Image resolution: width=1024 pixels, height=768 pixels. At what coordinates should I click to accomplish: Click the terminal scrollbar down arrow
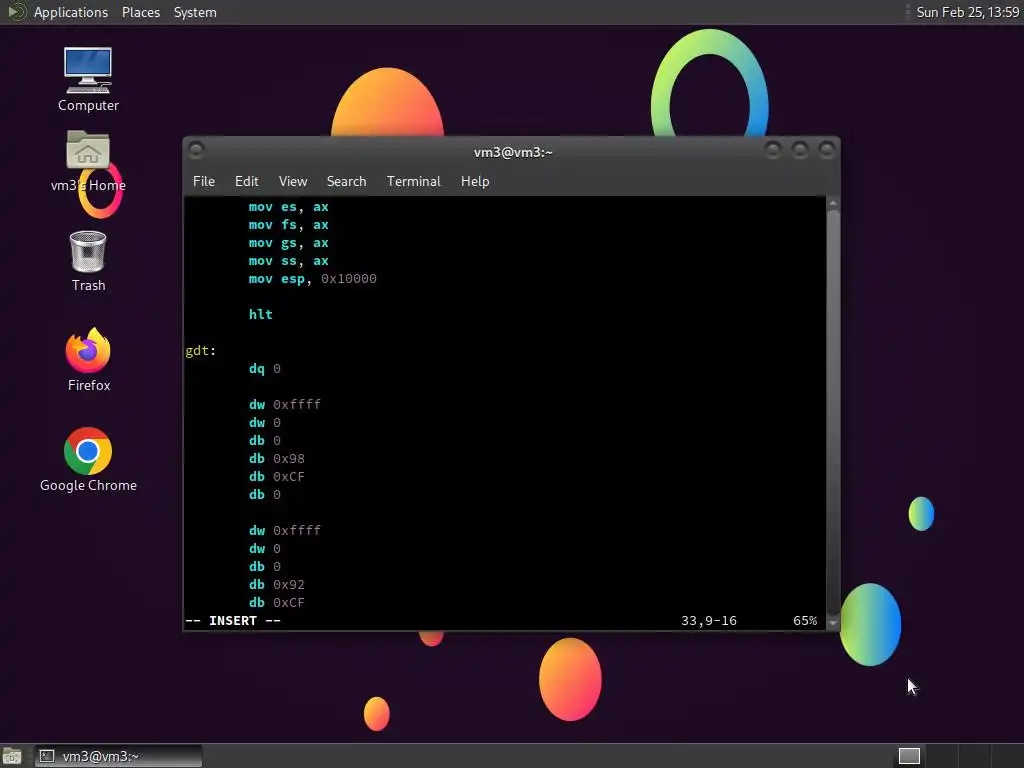point(833,623)
